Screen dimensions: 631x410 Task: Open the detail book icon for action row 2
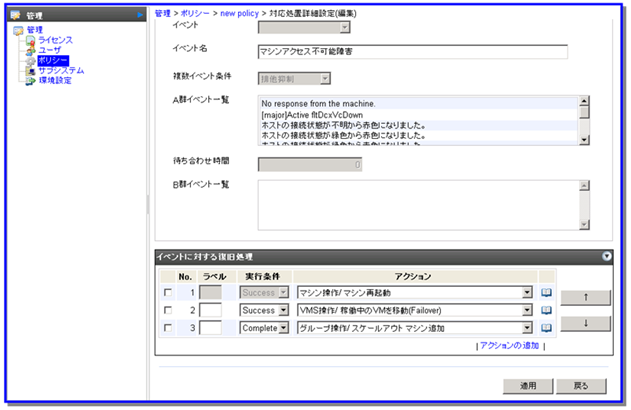[546, 310]
